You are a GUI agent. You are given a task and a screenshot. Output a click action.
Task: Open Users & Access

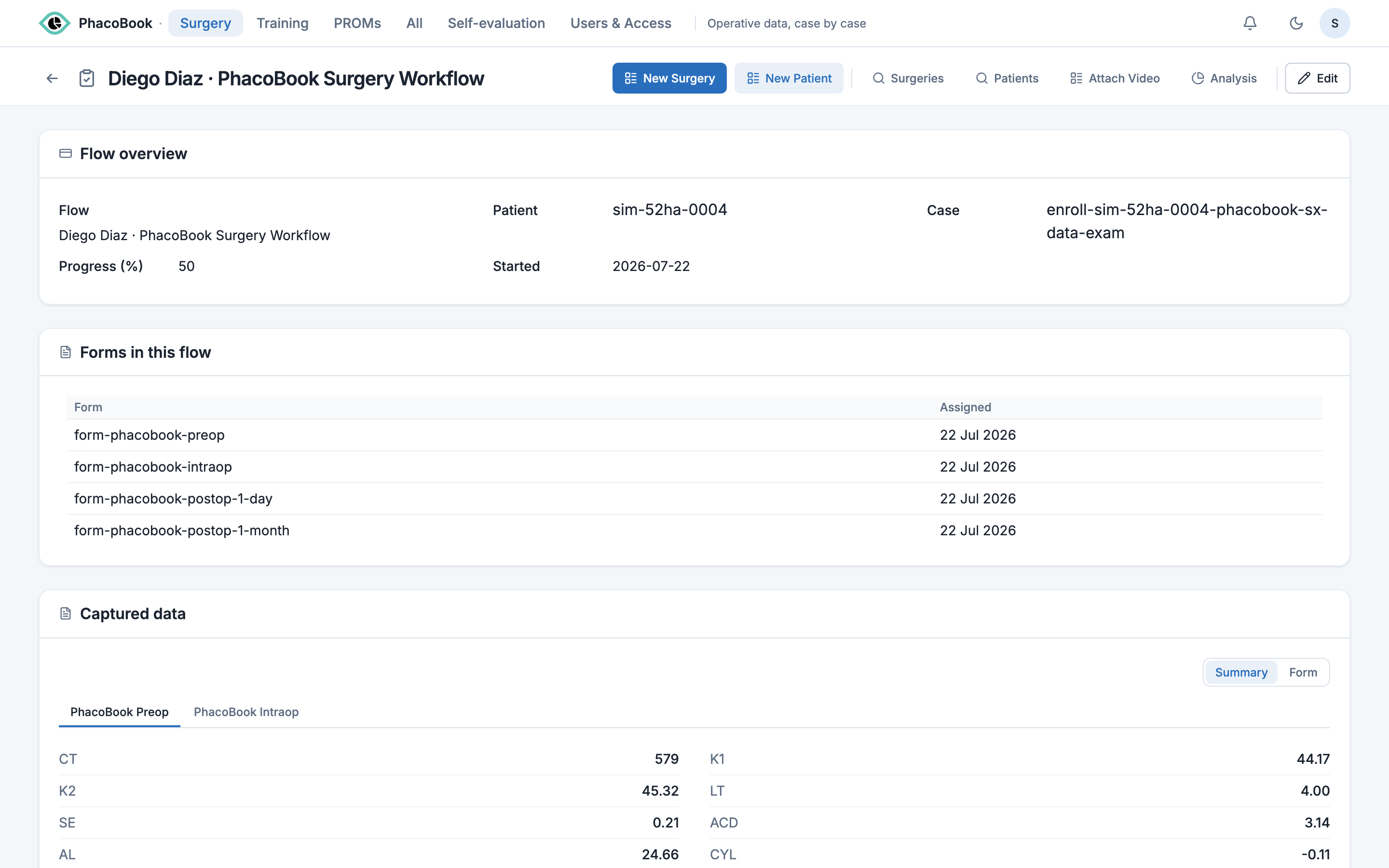[x=620, y=23]
